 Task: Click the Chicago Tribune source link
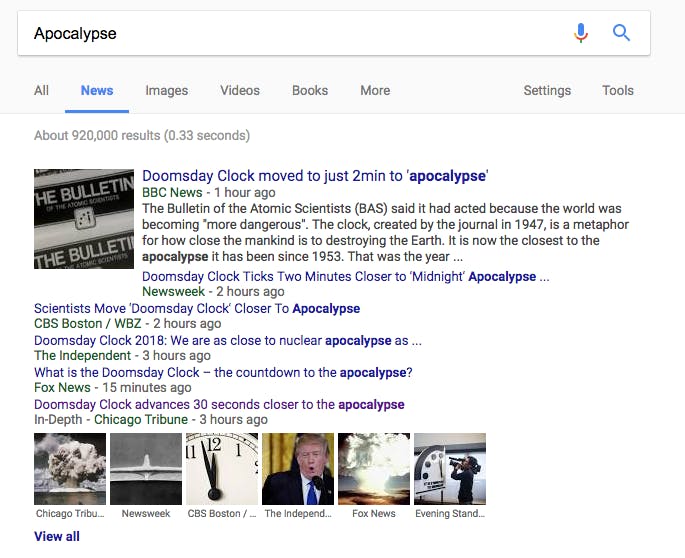pos(141,419)
